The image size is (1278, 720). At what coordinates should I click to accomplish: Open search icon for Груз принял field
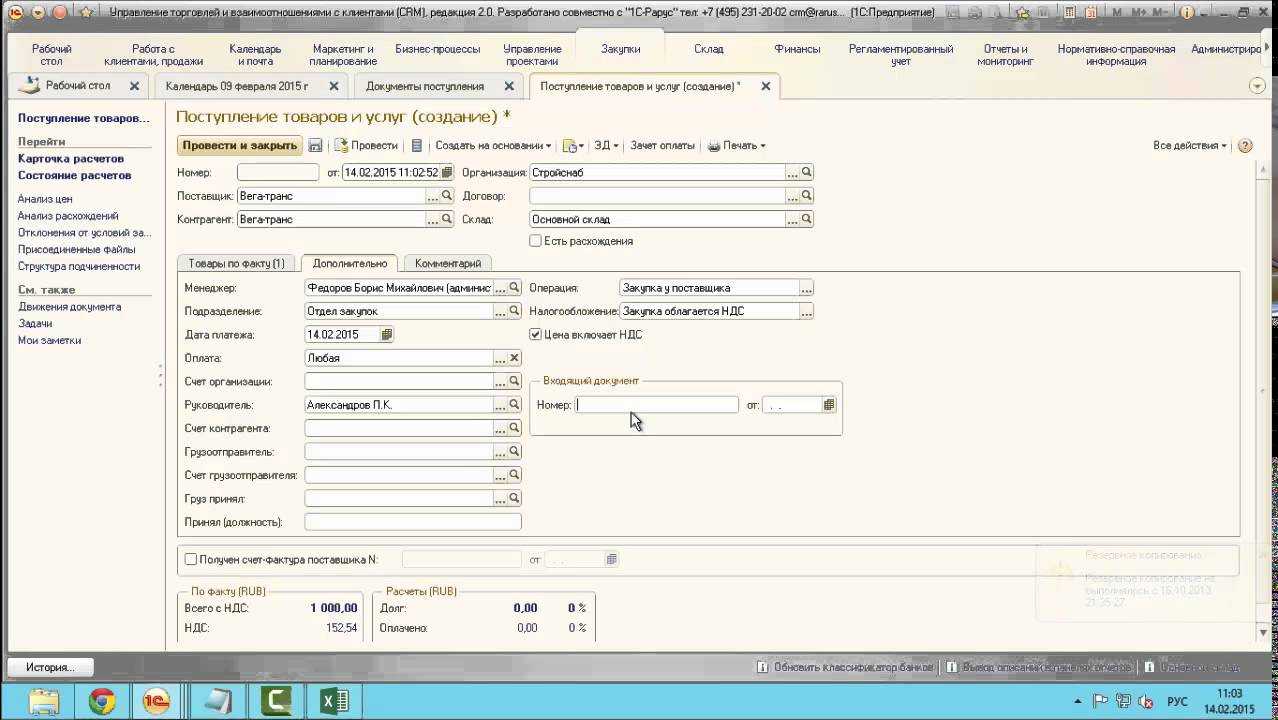pyautogui.click(x=515, y=498)
